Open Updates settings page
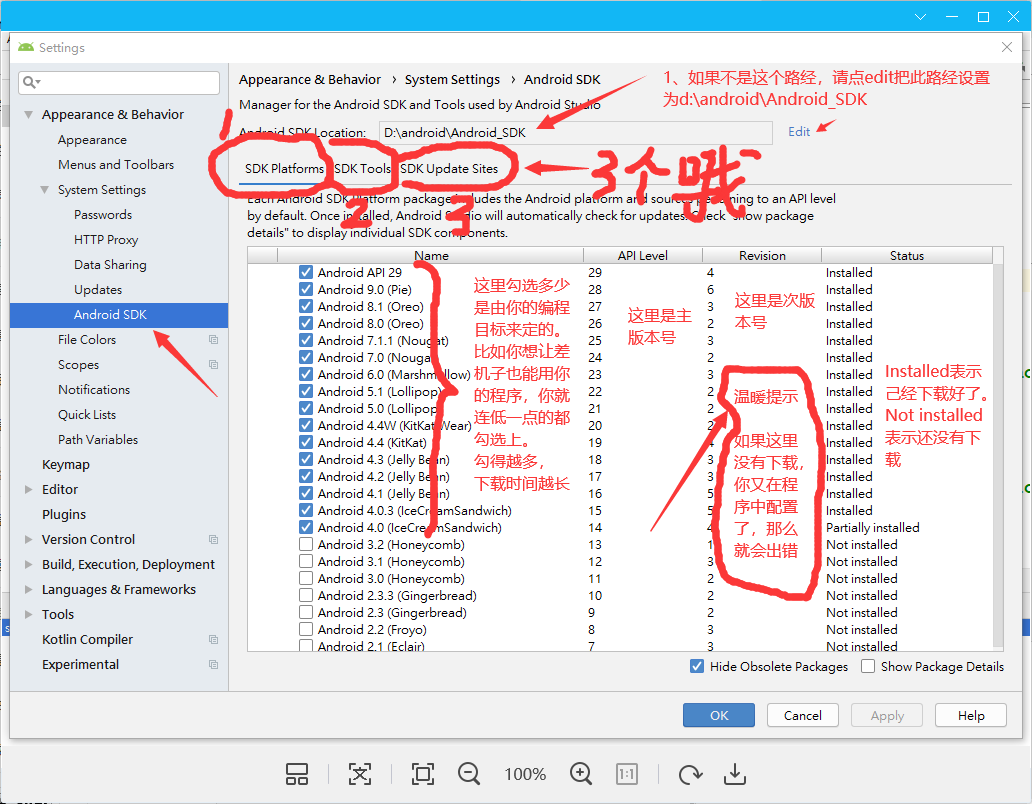 (x=97, y=289)
